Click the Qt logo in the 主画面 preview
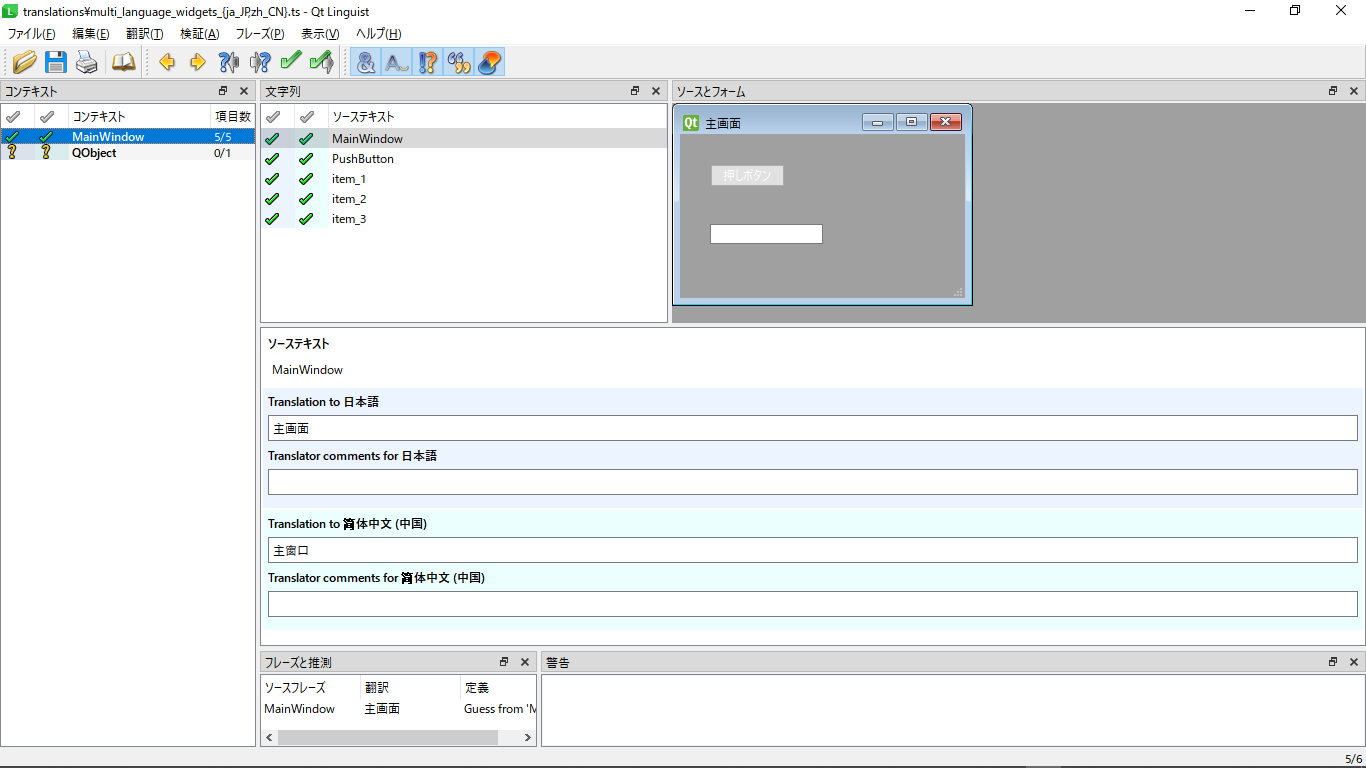Image resolution: width=1366 pixels, height=768 pixels. [x=690, y=123]
